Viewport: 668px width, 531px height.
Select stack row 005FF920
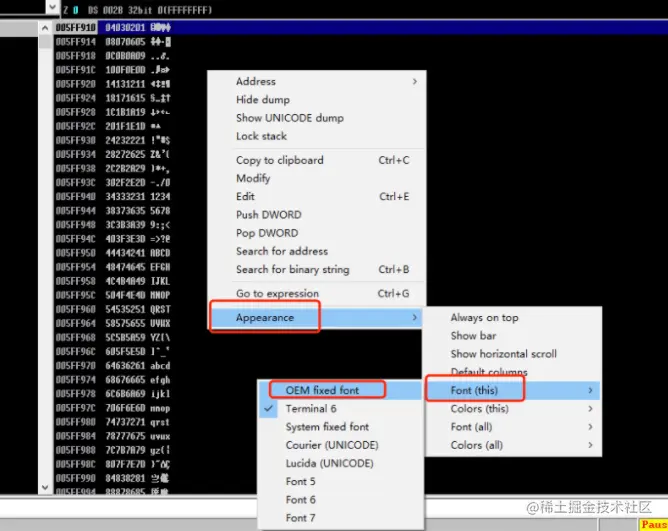tap(113, 84)
